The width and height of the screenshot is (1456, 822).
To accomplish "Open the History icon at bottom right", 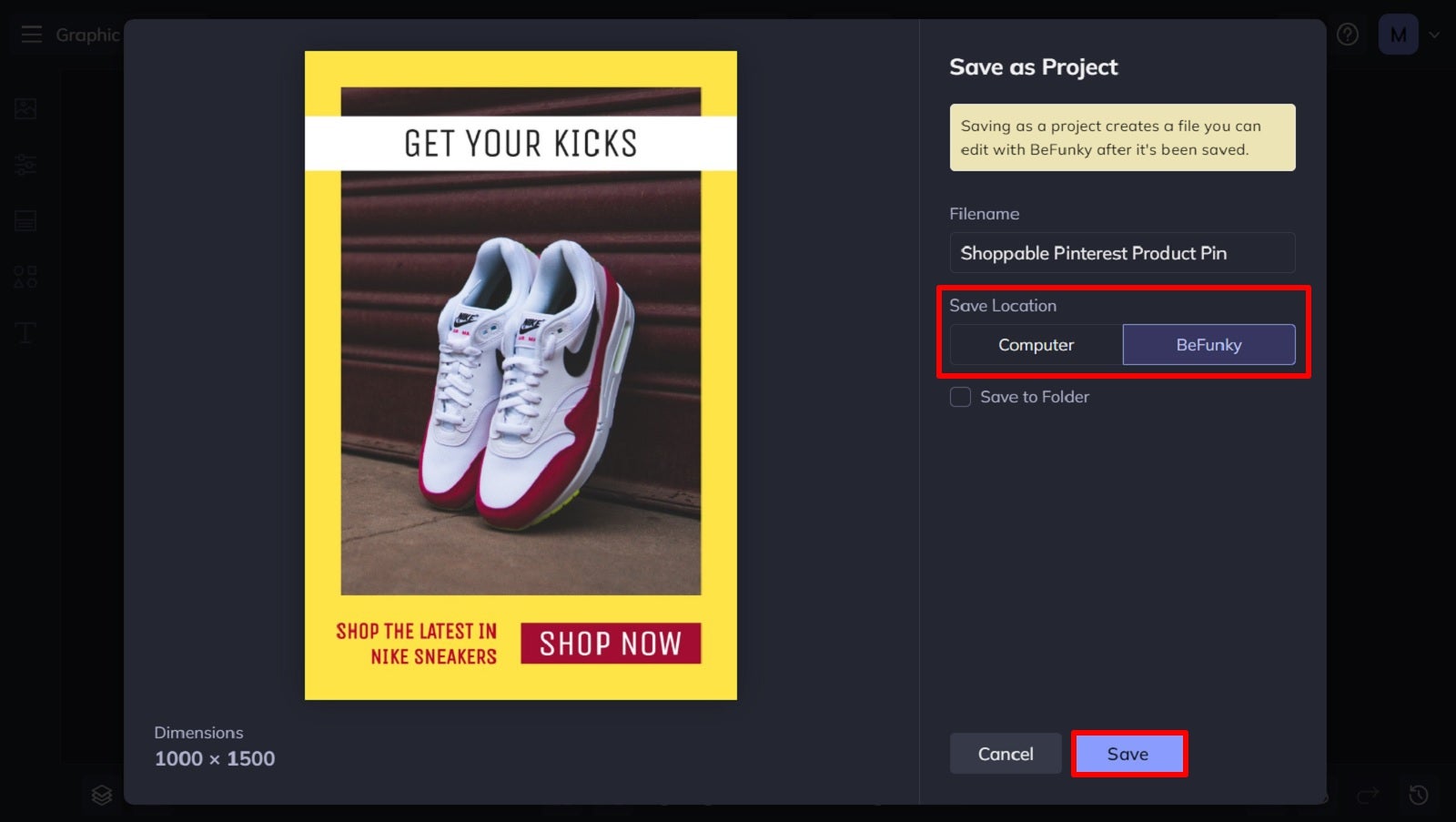I will click(1417, 795).
